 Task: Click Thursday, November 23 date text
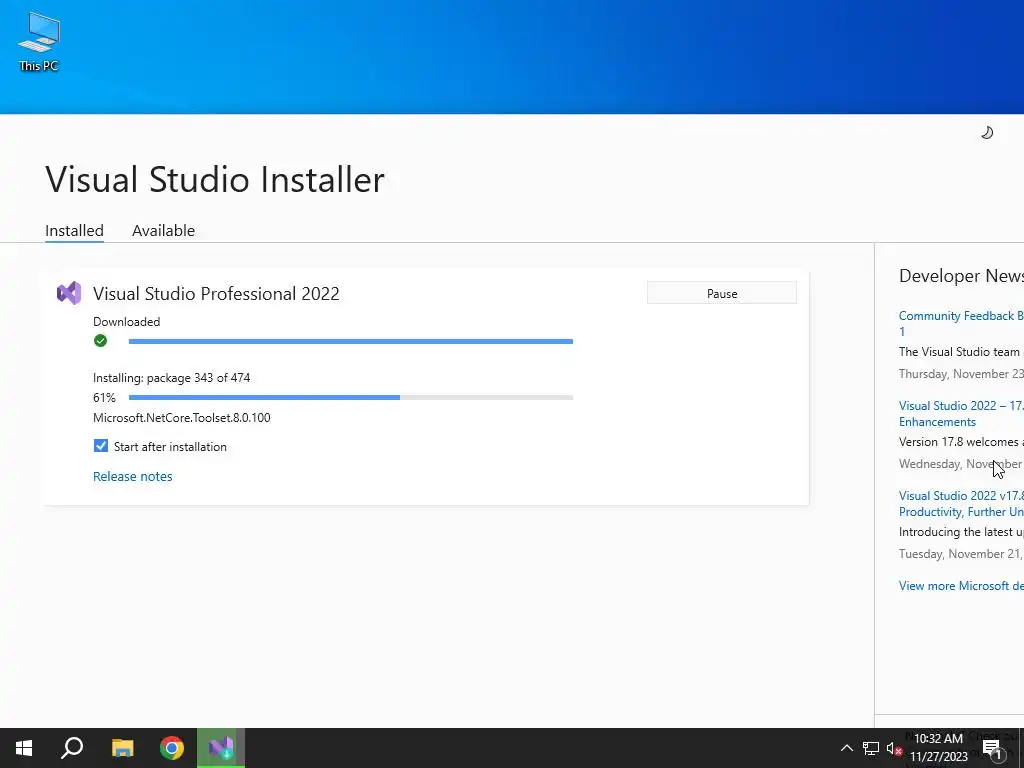tap(961, 374)
